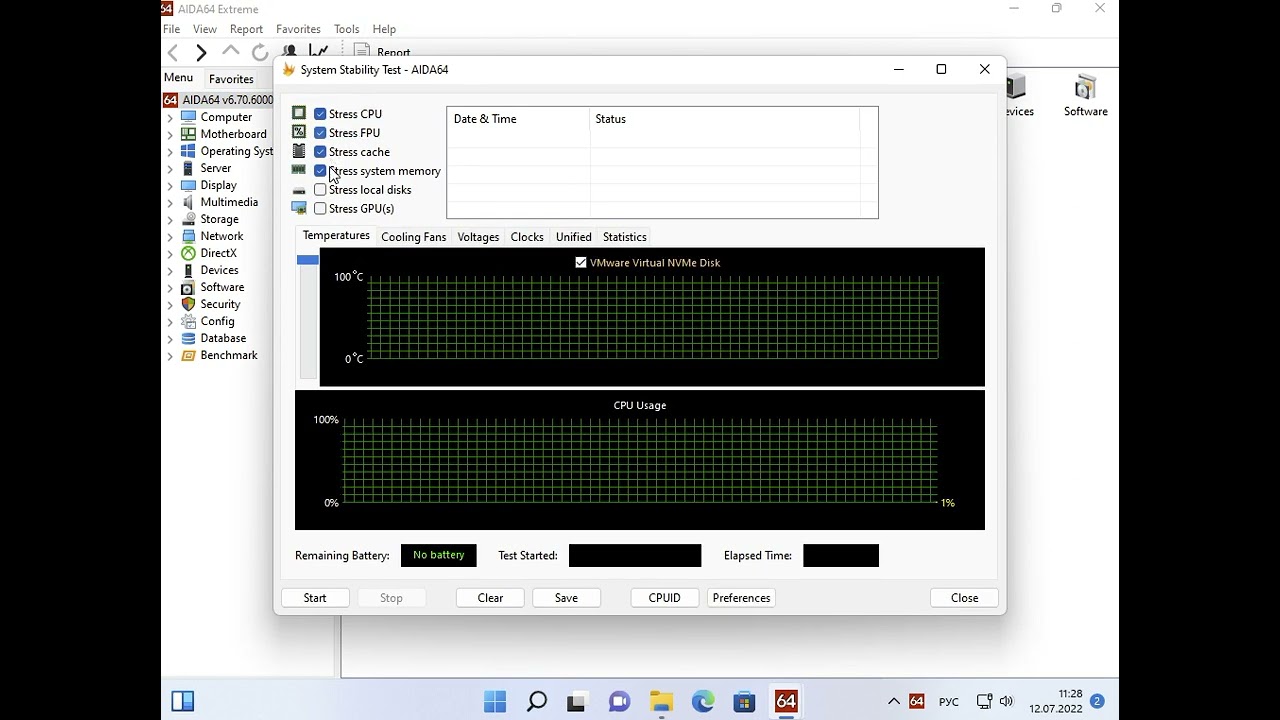Uncheck Stress cache

click(320, 152)
